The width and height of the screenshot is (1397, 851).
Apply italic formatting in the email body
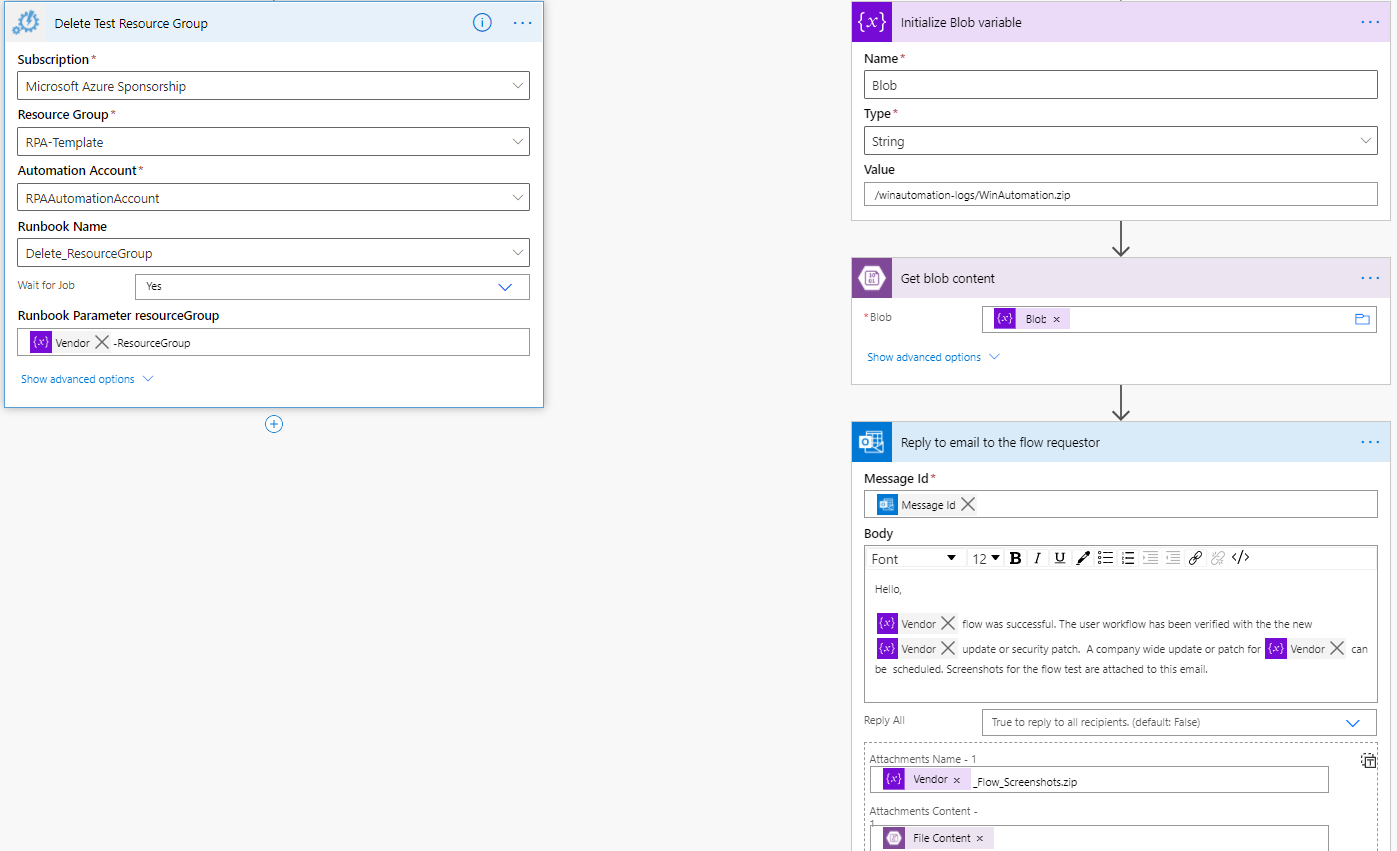(x=1038, y=558)
